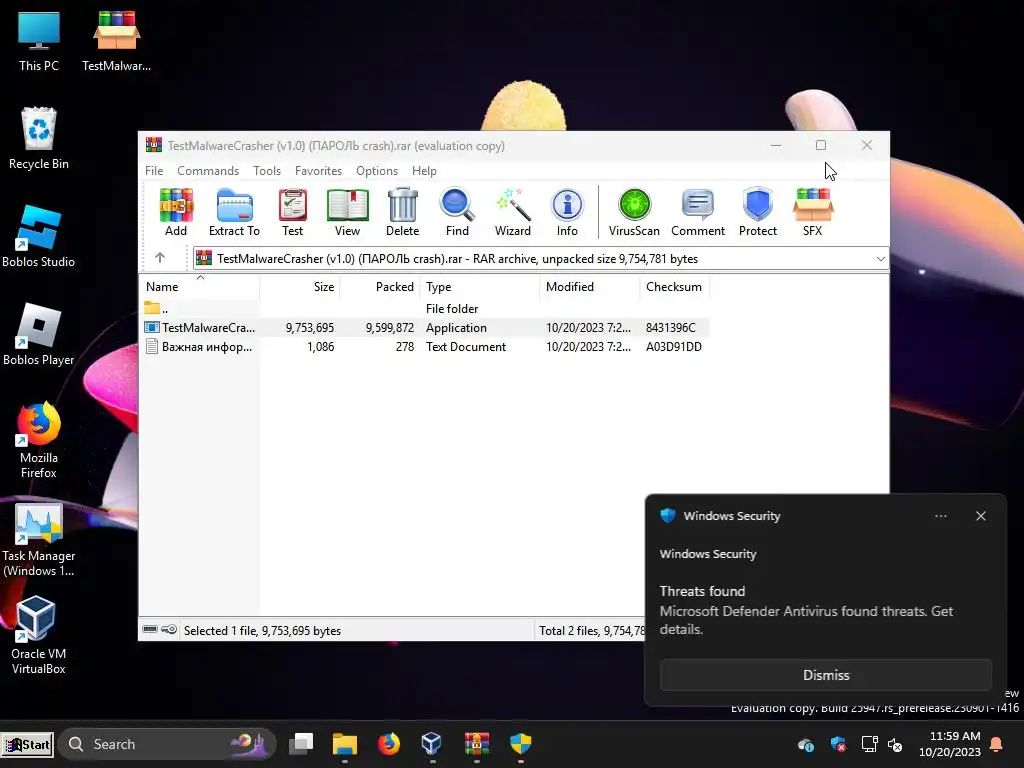Maximize the WinRAR window
Viewport: 1024px width, 768px height.
821,145
